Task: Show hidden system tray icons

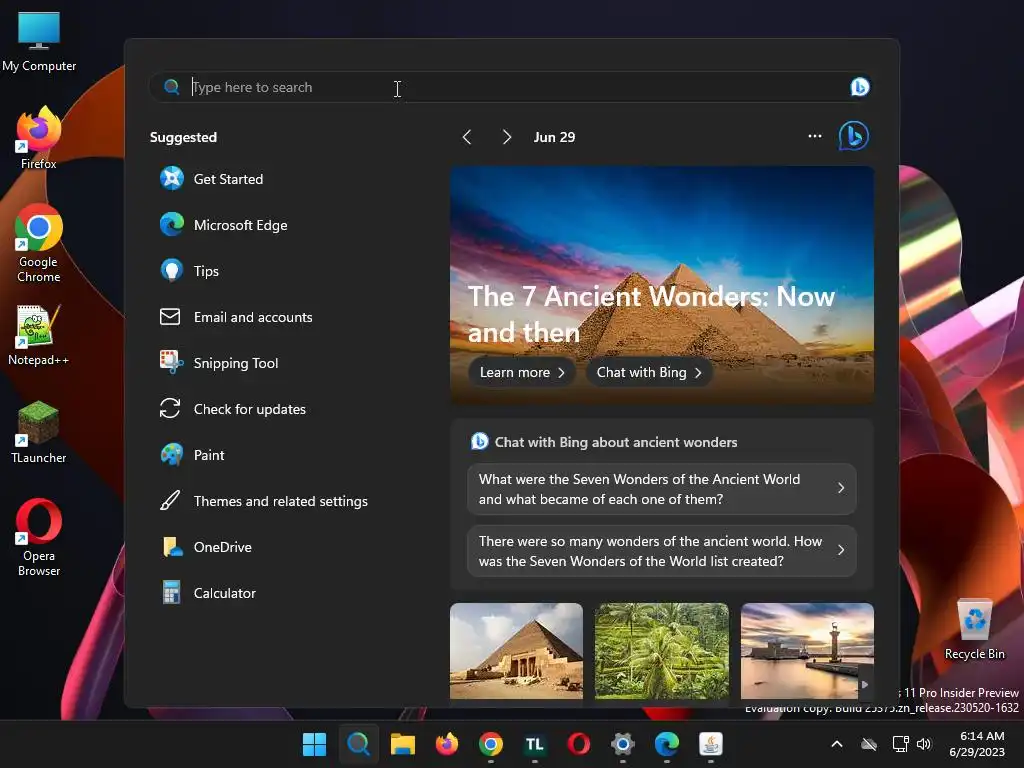Action: (837, 744)
